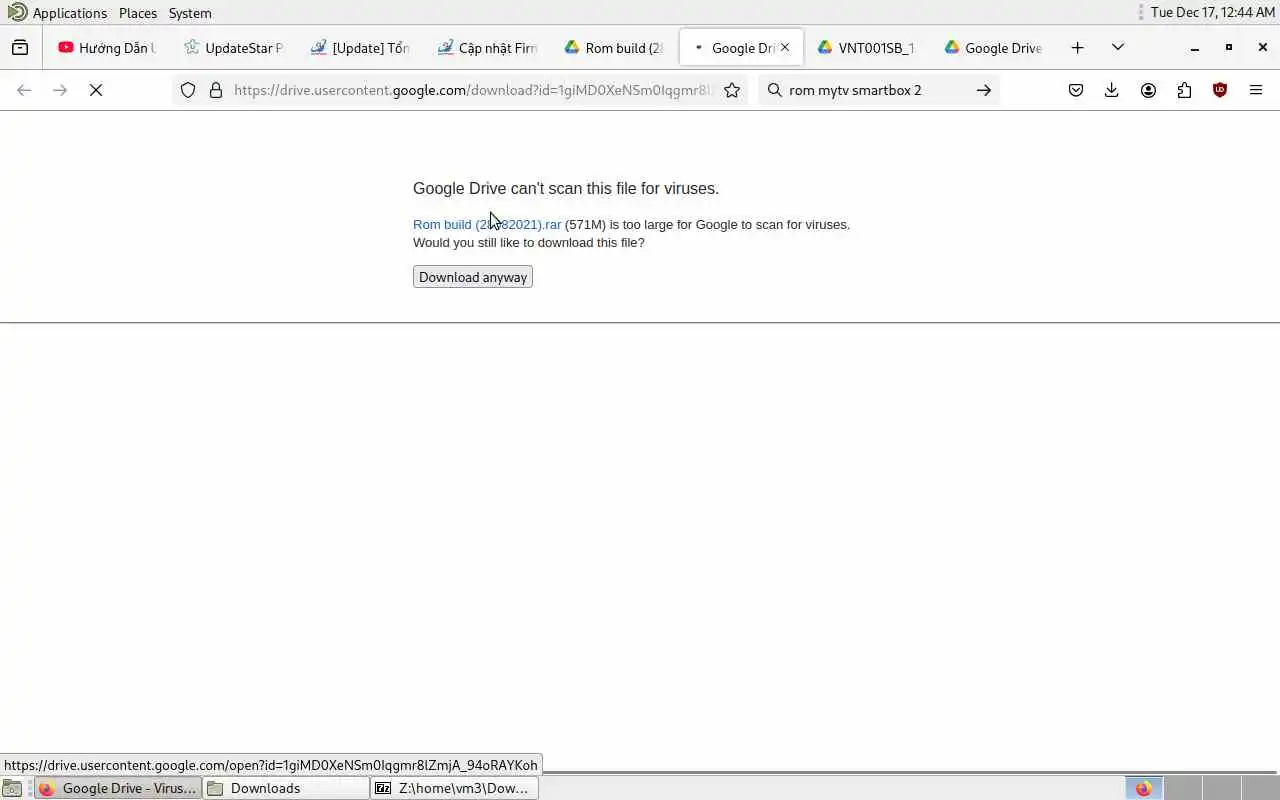Switch to the Hướng Dẫn YouTube tab
The width and height of the screenshot is (1280, 800).
(x=108, y=47)
